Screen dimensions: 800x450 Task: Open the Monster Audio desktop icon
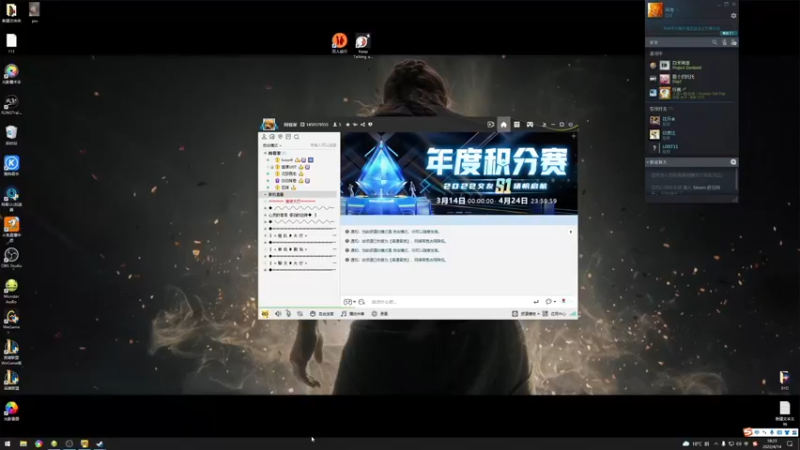(x=11, y=289)
